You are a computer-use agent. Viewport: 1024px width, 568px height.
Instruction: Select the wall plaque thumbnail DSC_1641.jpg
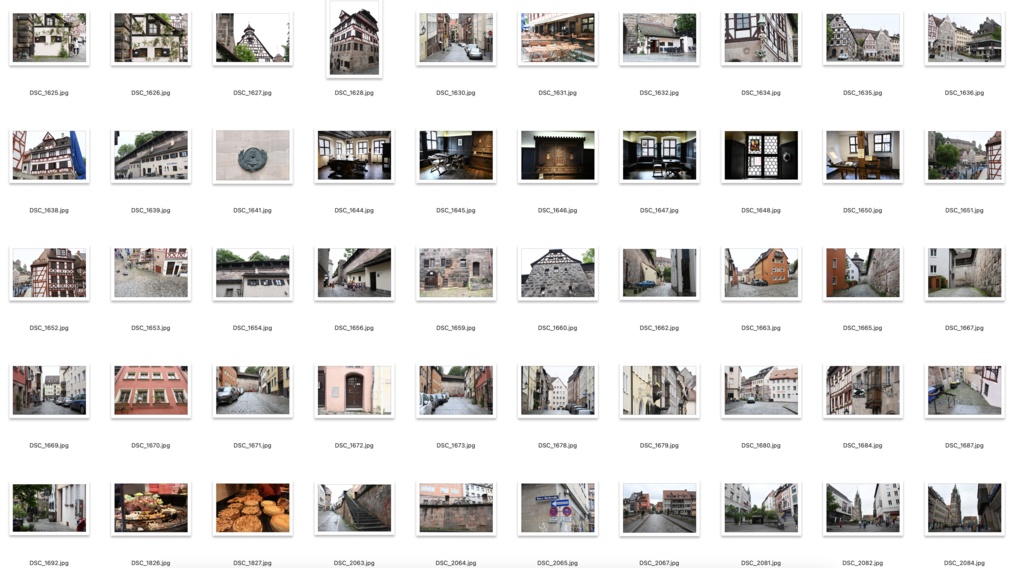(x=252, y=155)
